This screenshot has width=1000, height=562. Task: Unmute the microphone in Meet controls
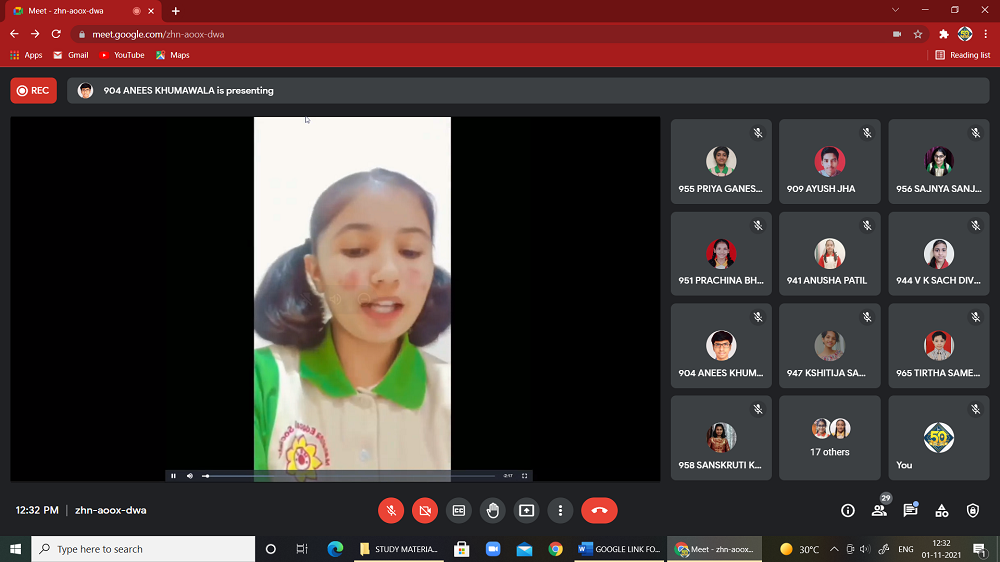coord(391,510)
